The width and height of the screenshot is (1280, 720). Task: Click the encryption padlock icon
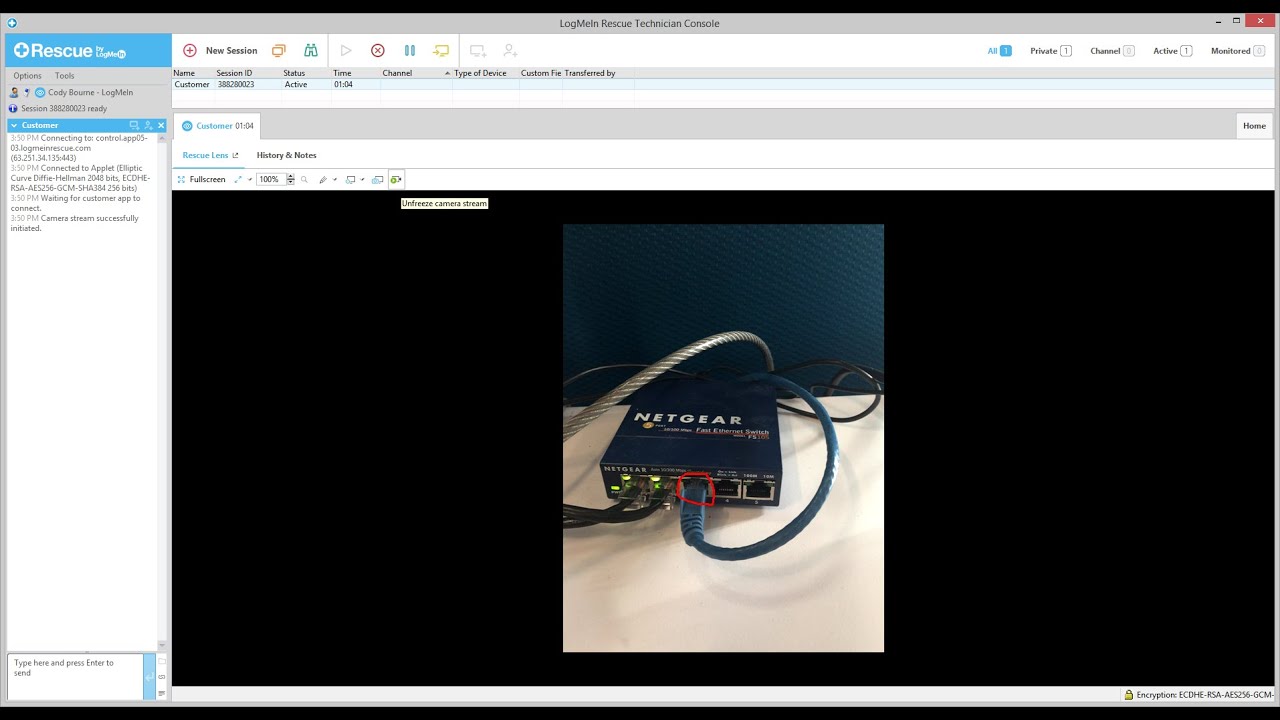(x=1129, y=694)
